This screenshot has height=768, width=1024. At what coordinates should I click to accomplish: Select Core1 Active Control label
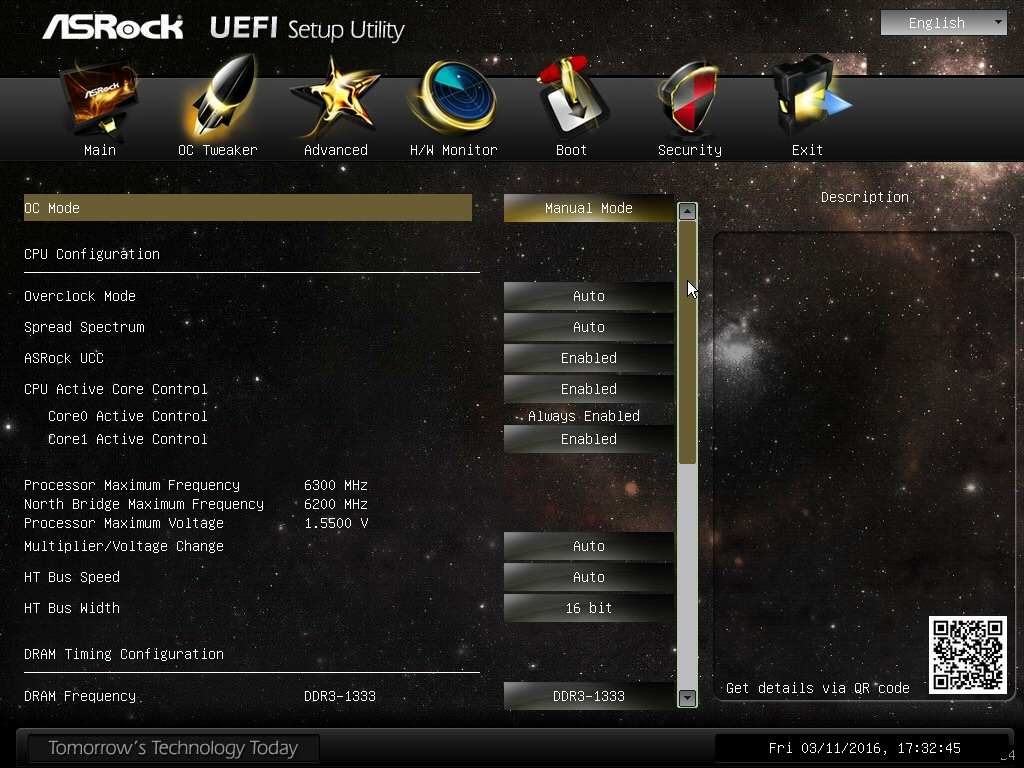[x=127, y=439]
